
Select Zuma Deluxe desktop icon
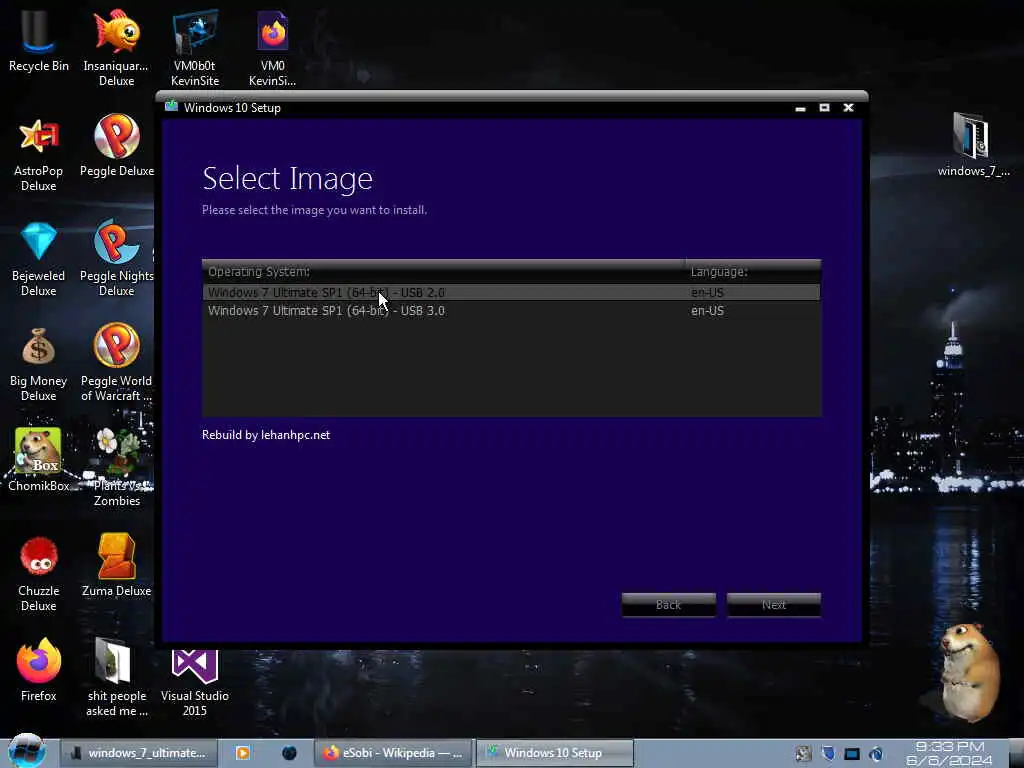116,566
